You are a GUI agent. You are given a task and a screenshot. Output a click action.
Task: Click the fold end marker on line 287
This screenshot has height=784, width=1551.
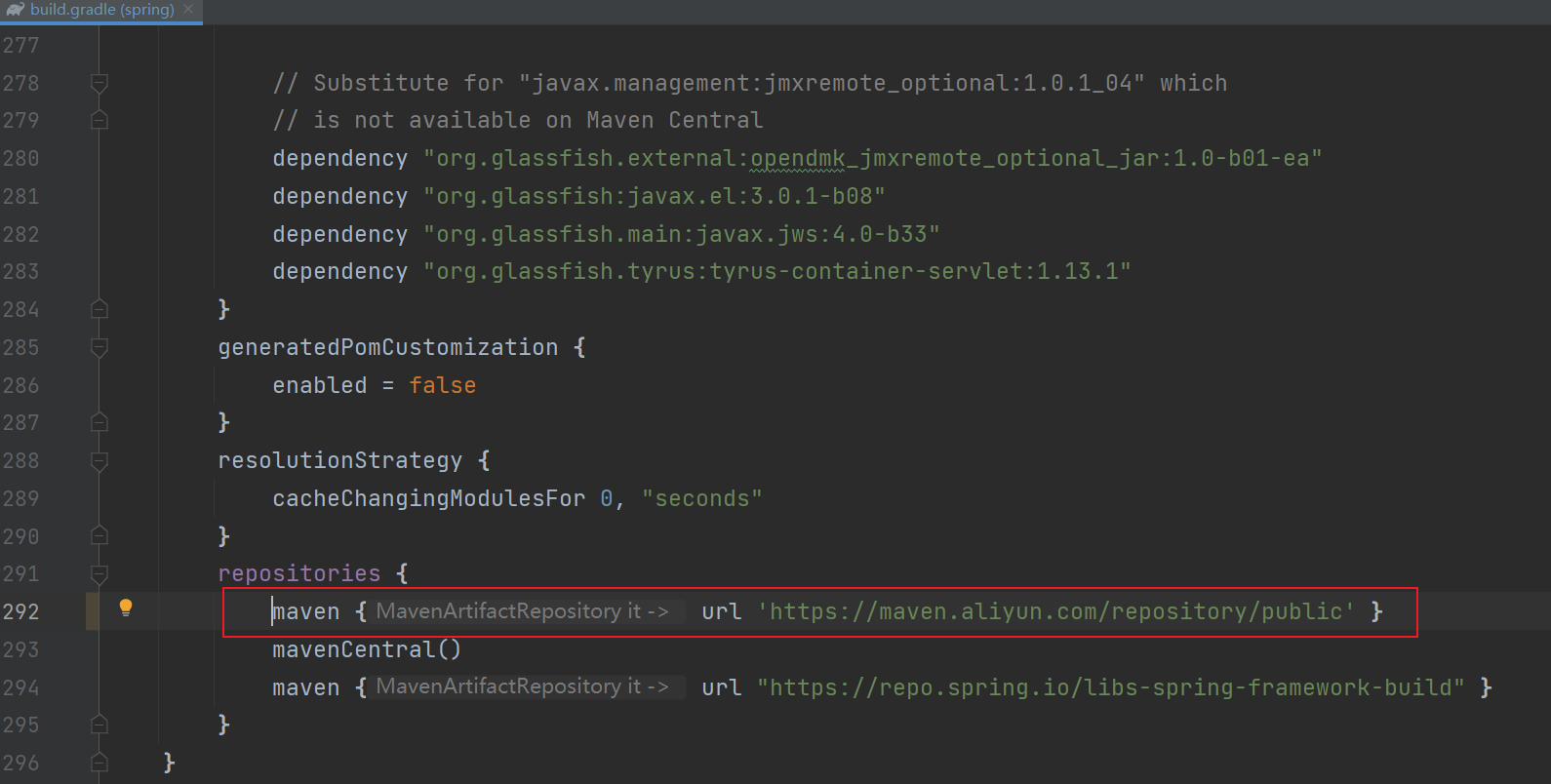click(x=99, y=422)
